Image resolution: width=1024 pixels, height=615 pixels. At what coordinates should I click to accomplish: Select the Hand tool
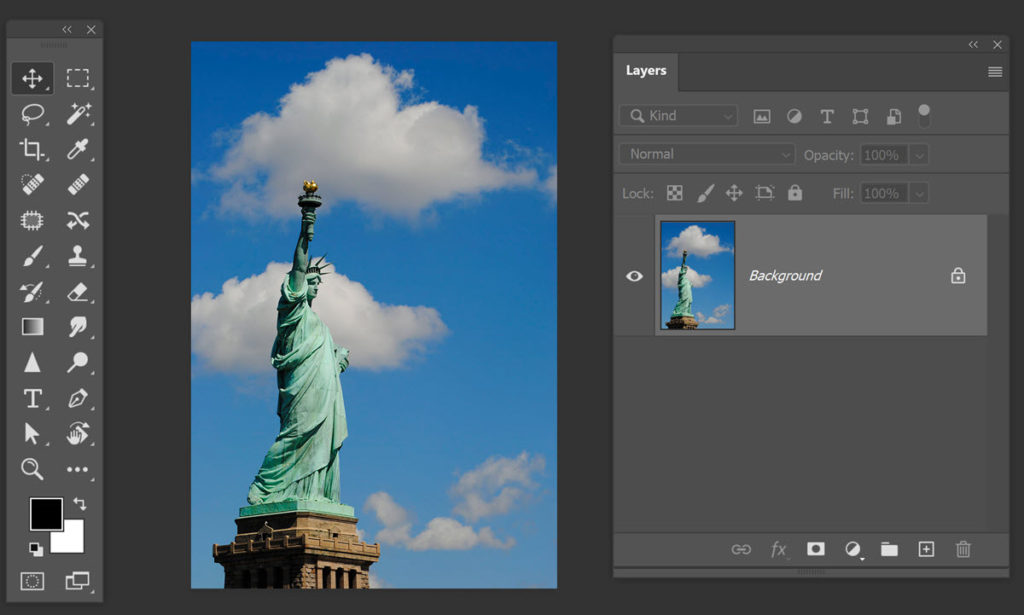(78, 434)
